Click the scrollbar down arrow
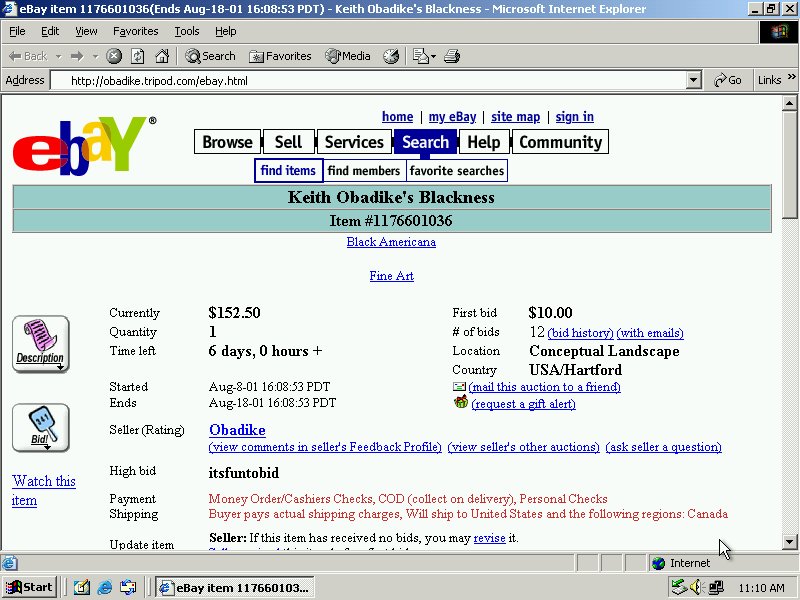800x600 pixels. pyautogui.click(x=789, y=542)
